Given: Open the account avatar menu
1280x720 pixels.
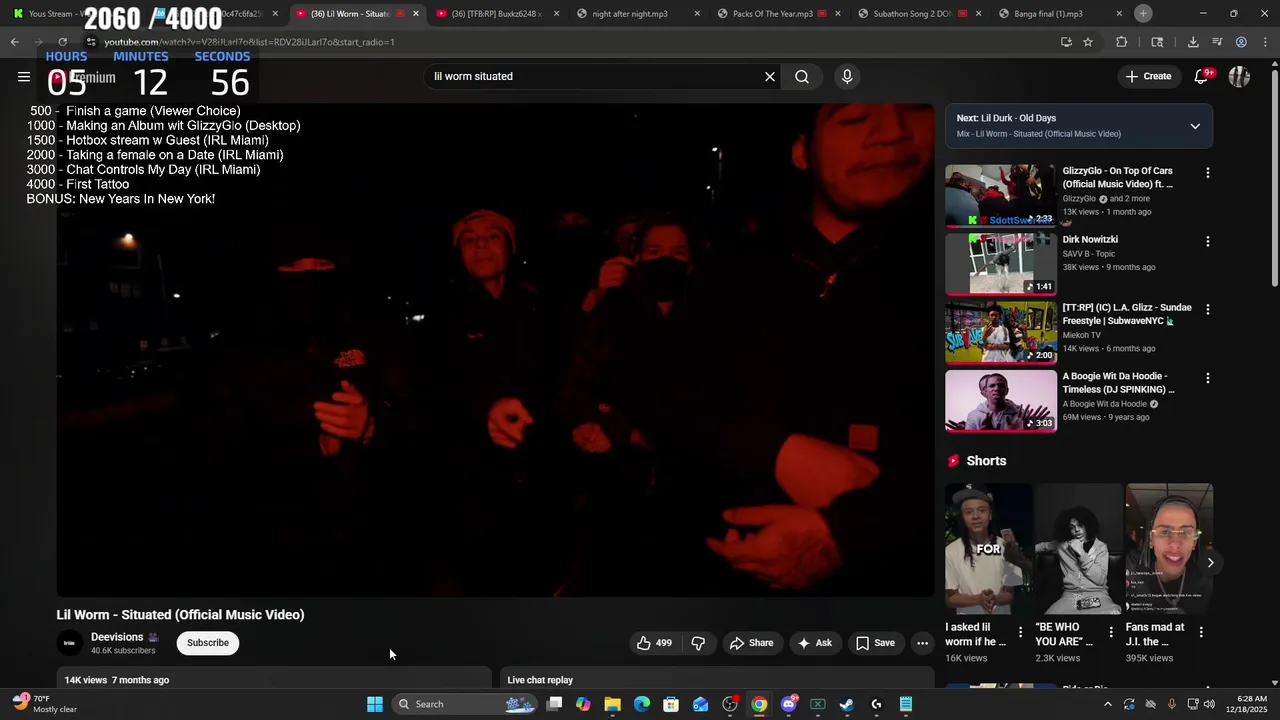Looking at the screenshot, I should pyautogui.click(x=1239, y=76).
